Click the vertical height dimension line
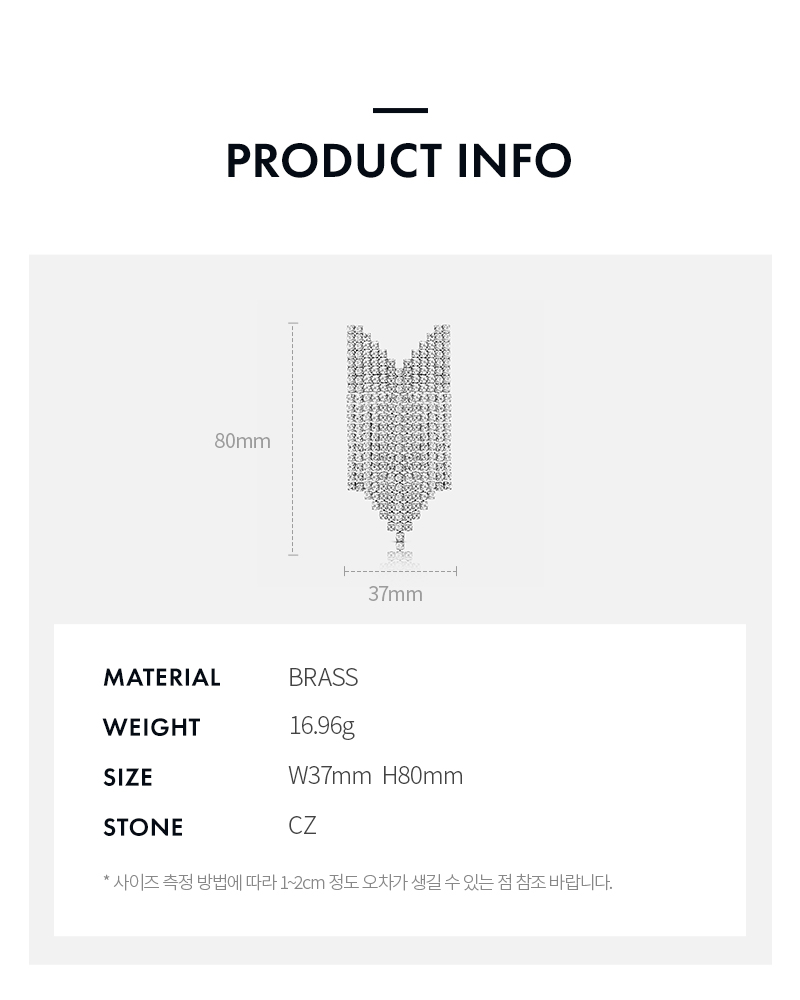This screenshot has width=800, height=1000. [x=293, y=439]
